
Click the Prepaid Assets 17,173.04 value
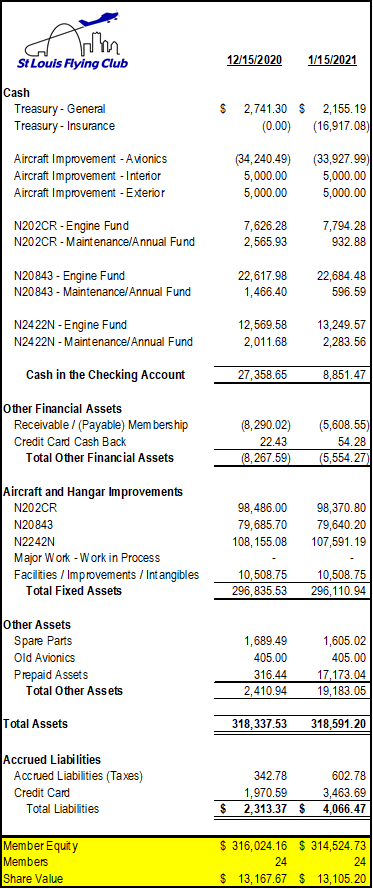coord(342,675)
